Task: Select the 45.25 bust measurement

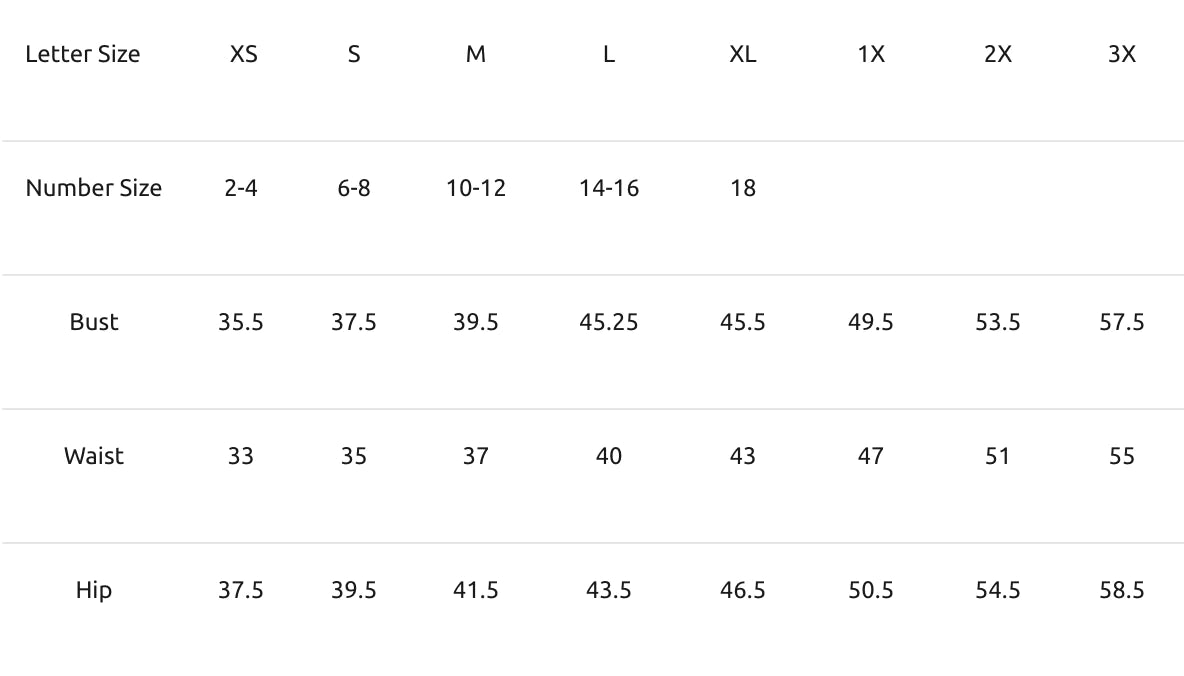Action: coord(609,323)
